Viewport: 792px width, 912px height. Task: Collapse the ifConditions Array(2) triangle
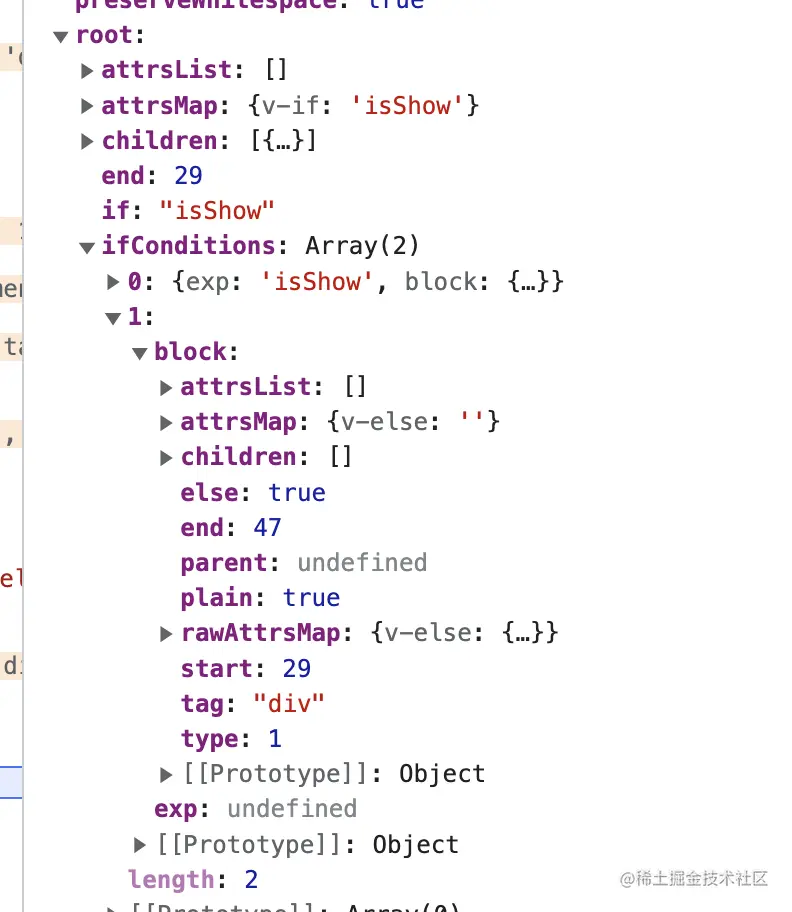click(x=87, y=248)
